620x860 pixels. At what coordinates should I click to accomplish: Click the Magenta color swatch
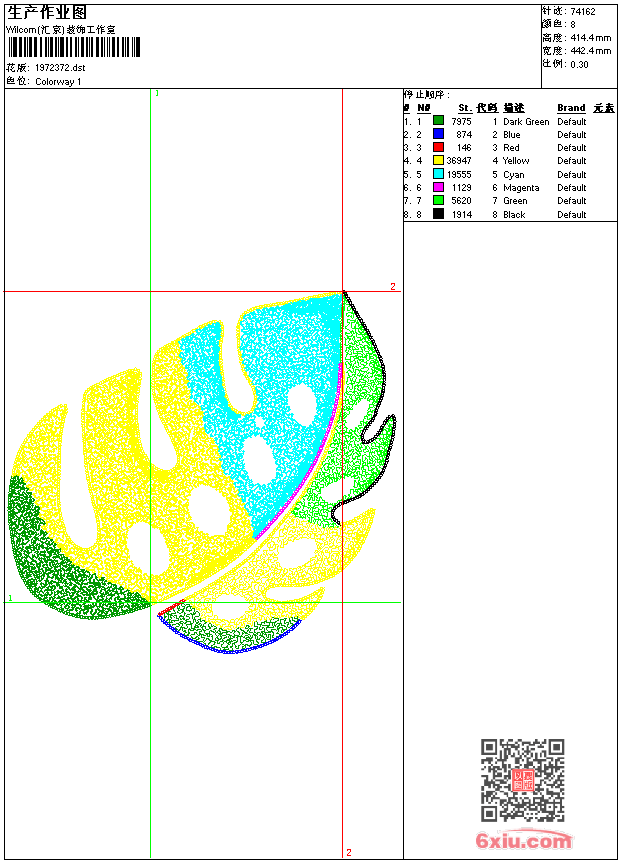click(438, 187)
